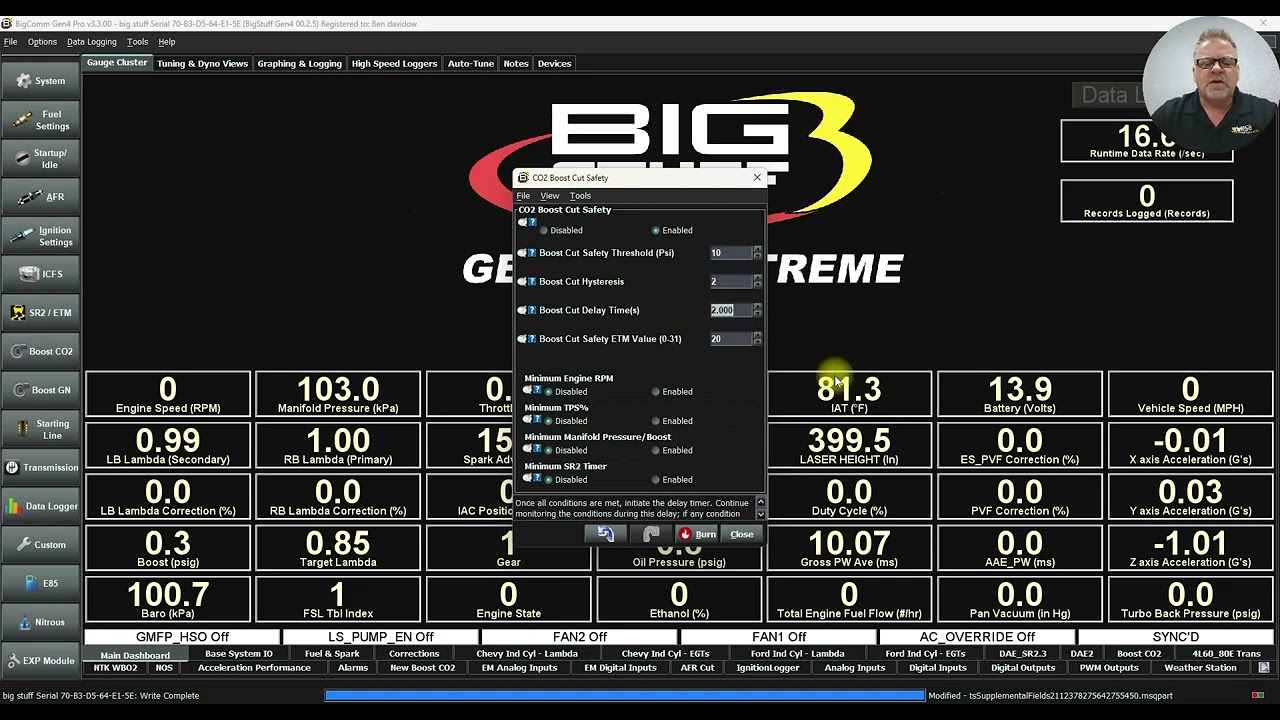The width and height of the screenshot is (1280, 720).
Task: Click help icon for Boost Cut Safety ETM Value
Action: tap(532, 339)
